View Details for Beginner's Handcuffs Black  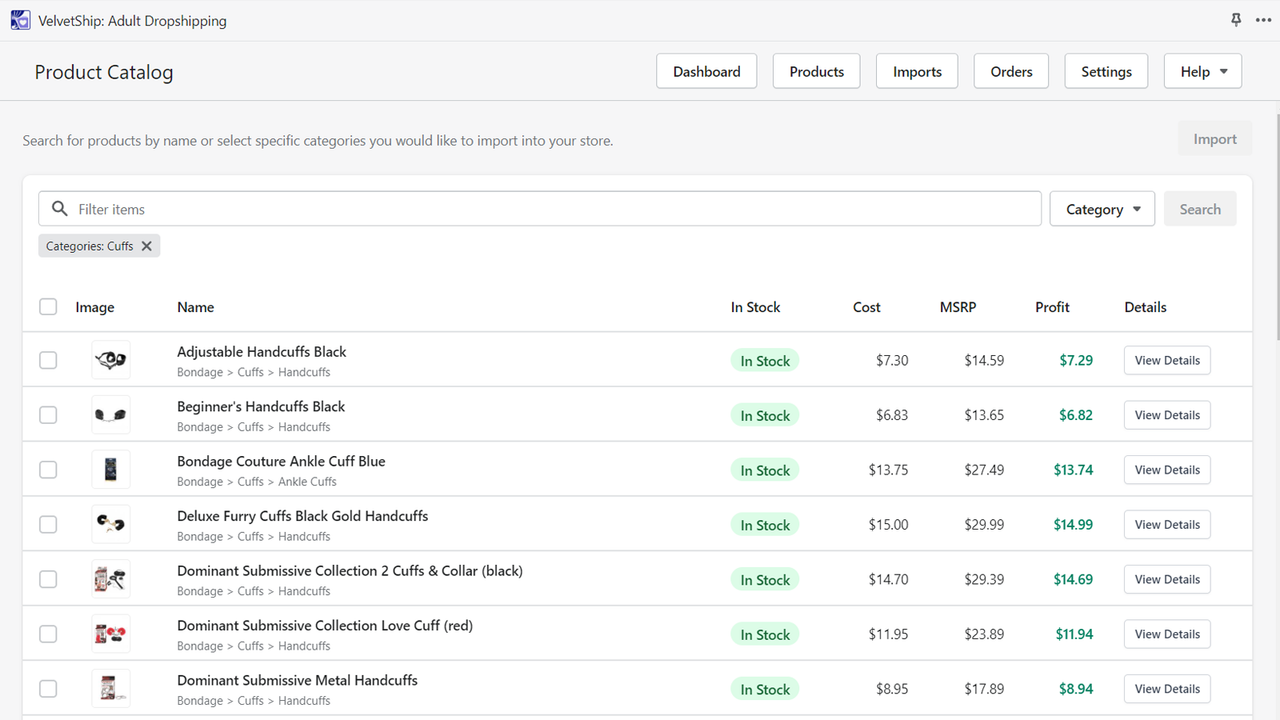(x=1167, y=415)
